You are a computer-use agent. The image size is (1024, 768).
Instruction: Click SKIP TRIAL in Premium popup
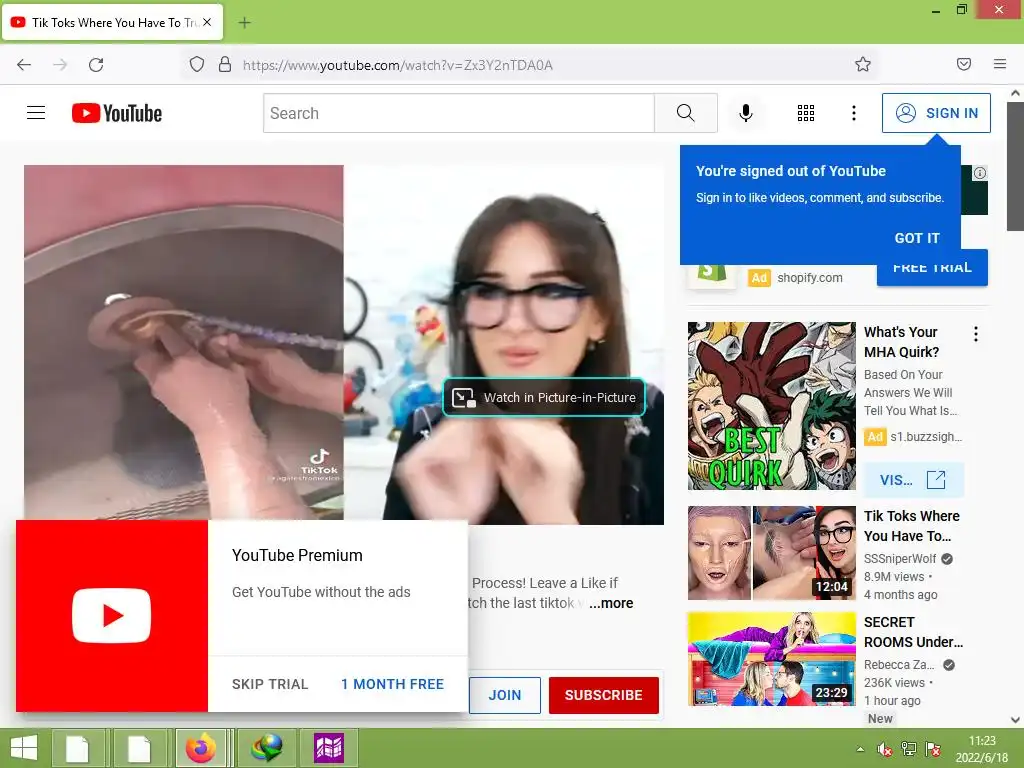270,684
